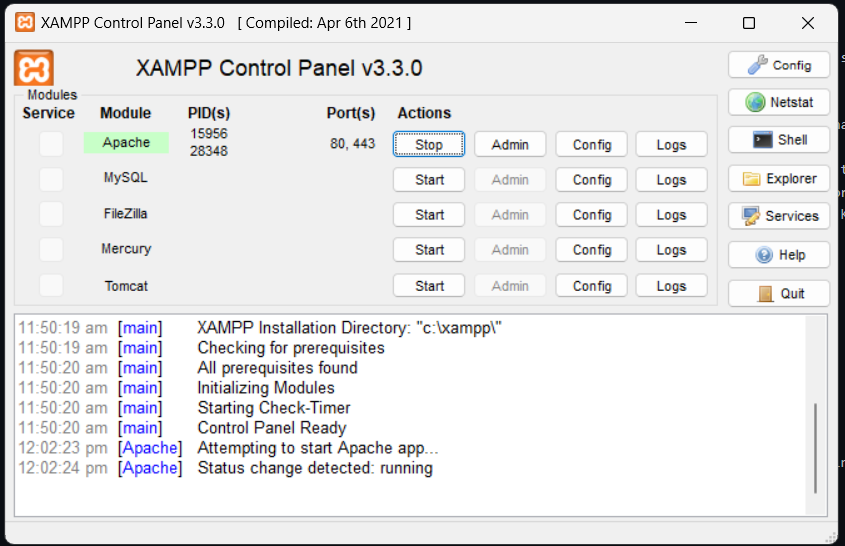
Task: Toggle FileZilla service checkbox
Action: 51,214
